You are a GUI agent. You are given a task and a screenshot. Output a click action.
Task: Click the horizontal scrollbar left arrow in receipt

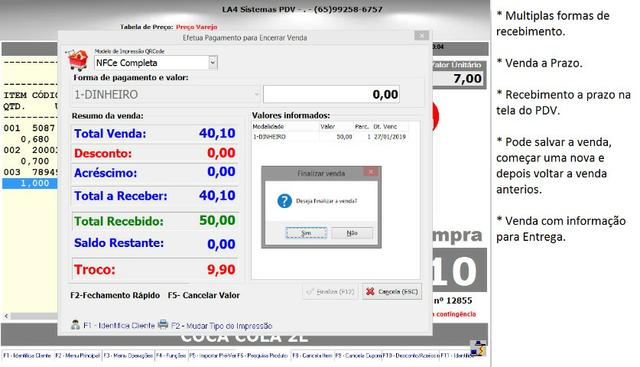click(x=6, y=316)
